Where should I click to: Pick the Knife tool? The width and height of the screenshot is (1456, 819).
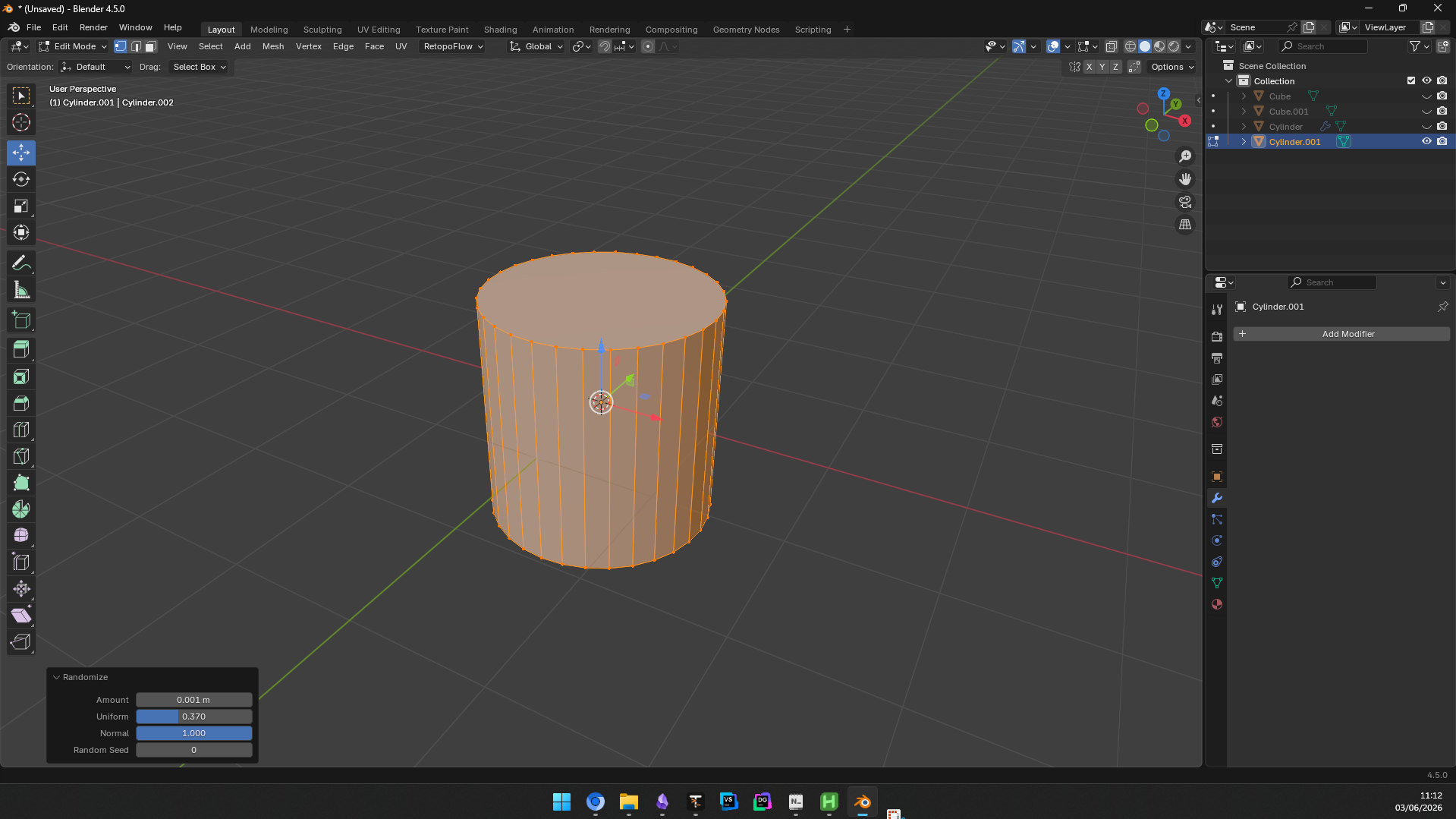[21, 456]
